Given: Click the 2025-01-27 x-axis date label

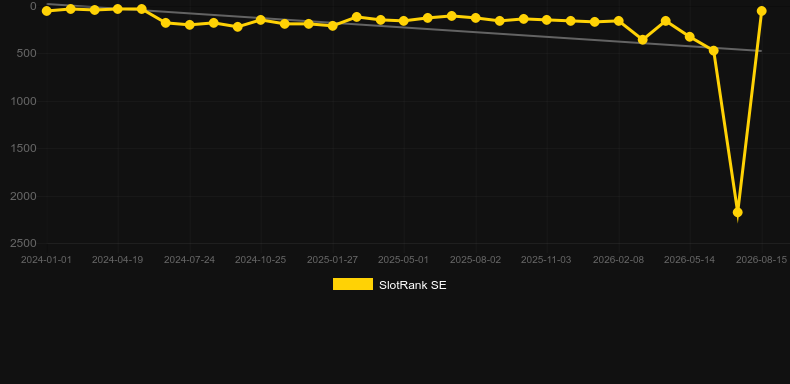Looking at the screenshot, I should pos(333,260).
